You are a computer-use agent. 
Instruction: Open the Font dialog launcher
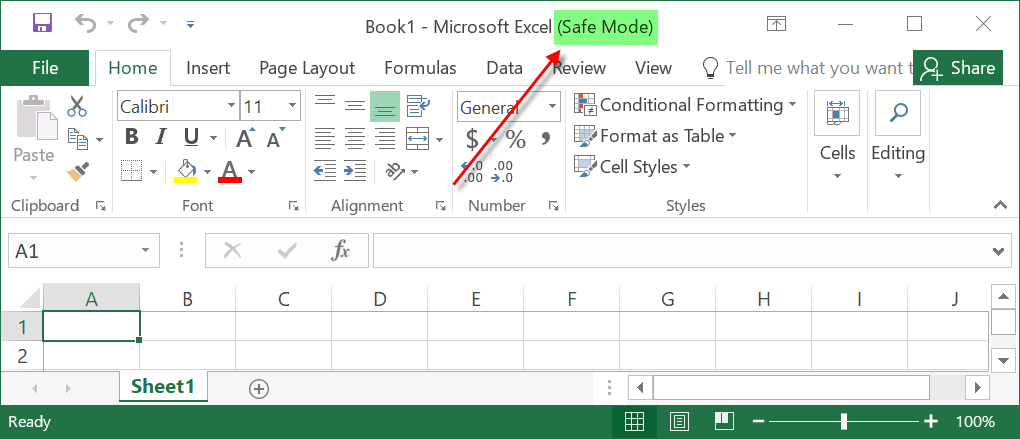click(294, 206)
